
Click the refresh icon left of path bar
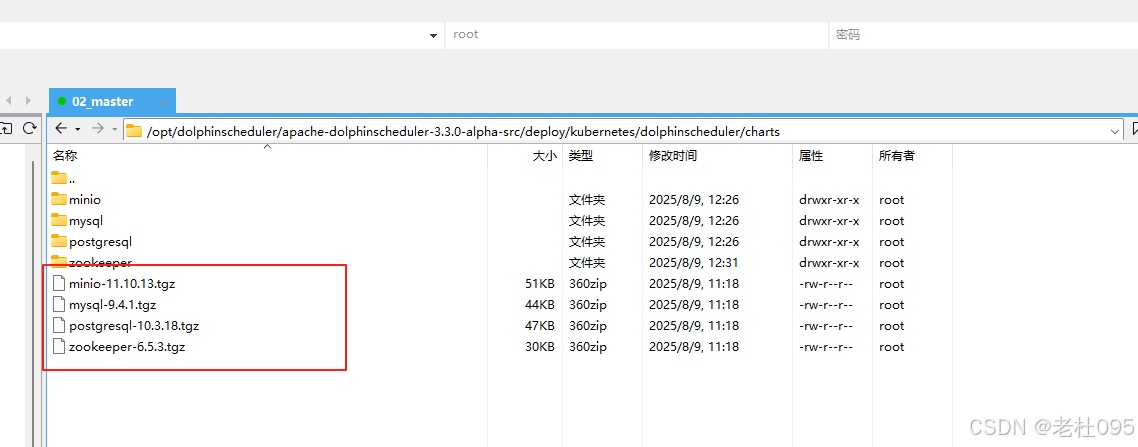29,129
